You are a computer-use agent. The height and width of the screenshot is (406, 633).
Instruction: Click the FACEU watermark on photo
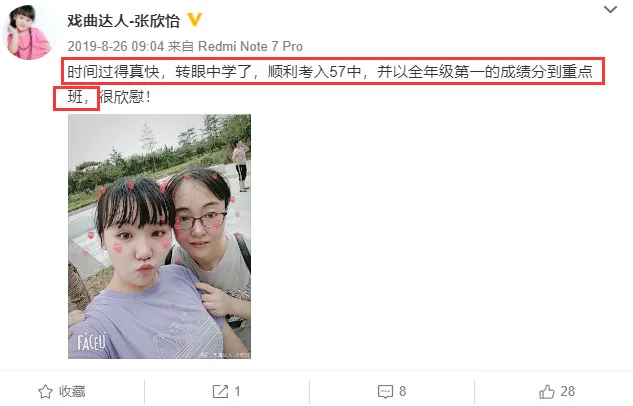(x=91, y=343)
